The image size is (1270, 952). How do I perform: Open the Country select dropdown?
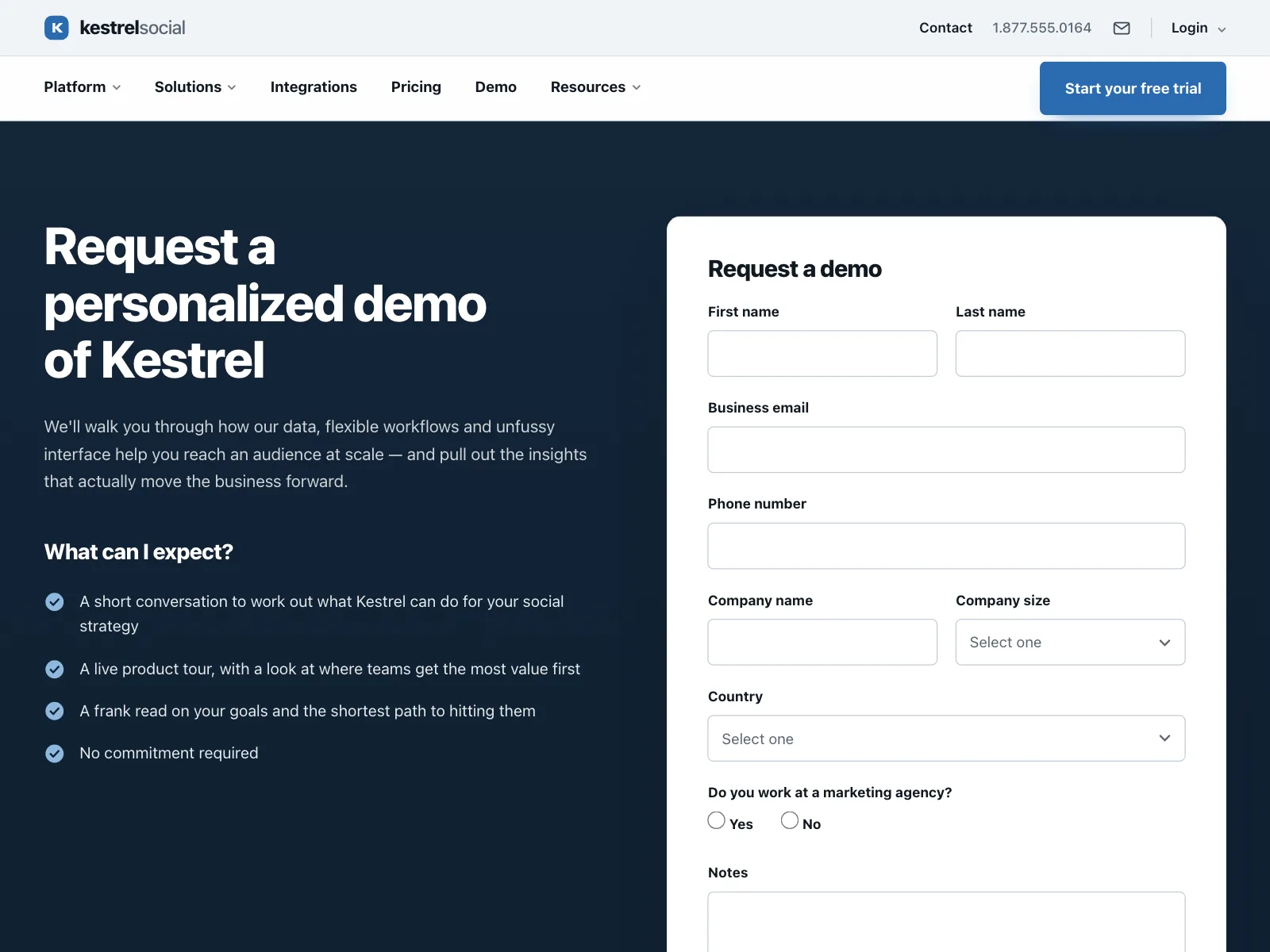coord(946,739)
